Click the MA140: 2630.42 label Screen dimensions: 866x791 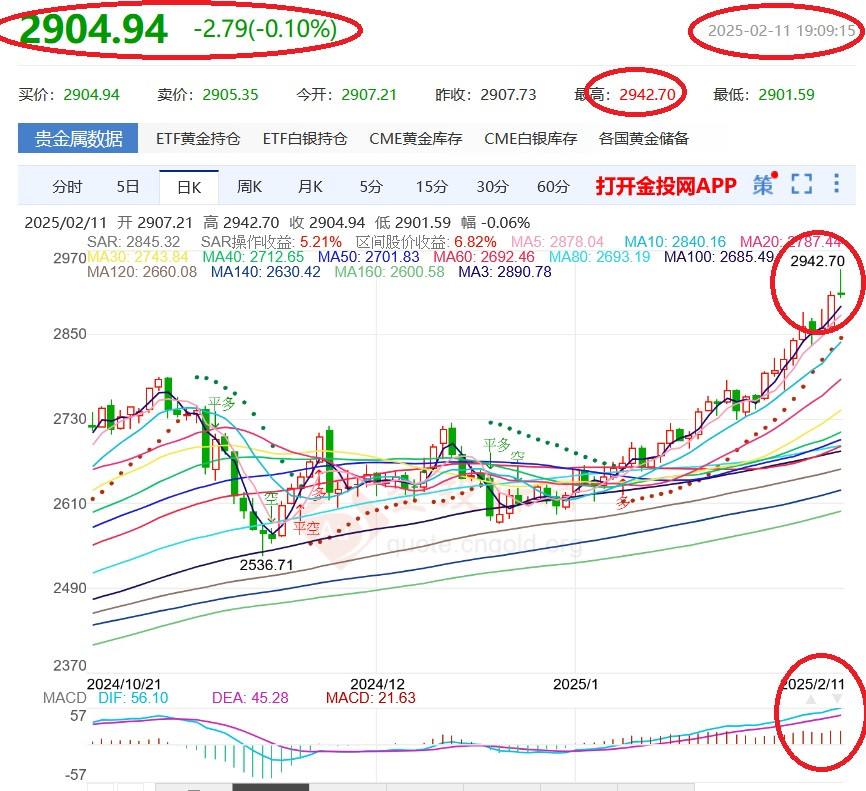[x=266, y=272]
